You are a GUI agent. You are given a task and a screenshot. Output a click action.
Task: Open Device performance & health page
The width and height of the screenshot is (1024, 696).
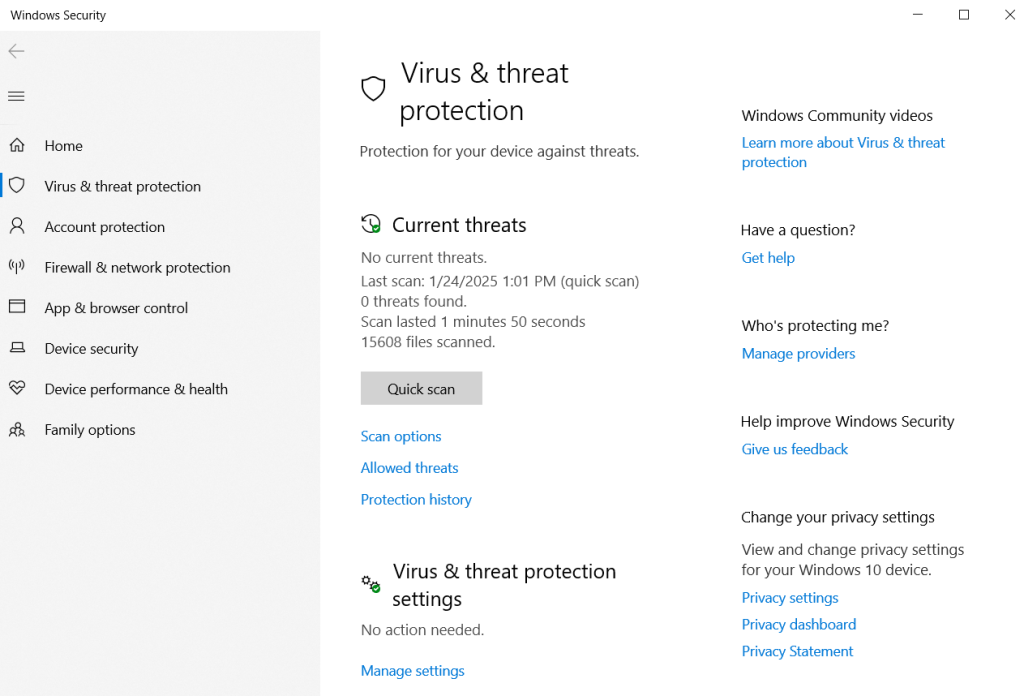pyautogui.click(x=136, y=390)
